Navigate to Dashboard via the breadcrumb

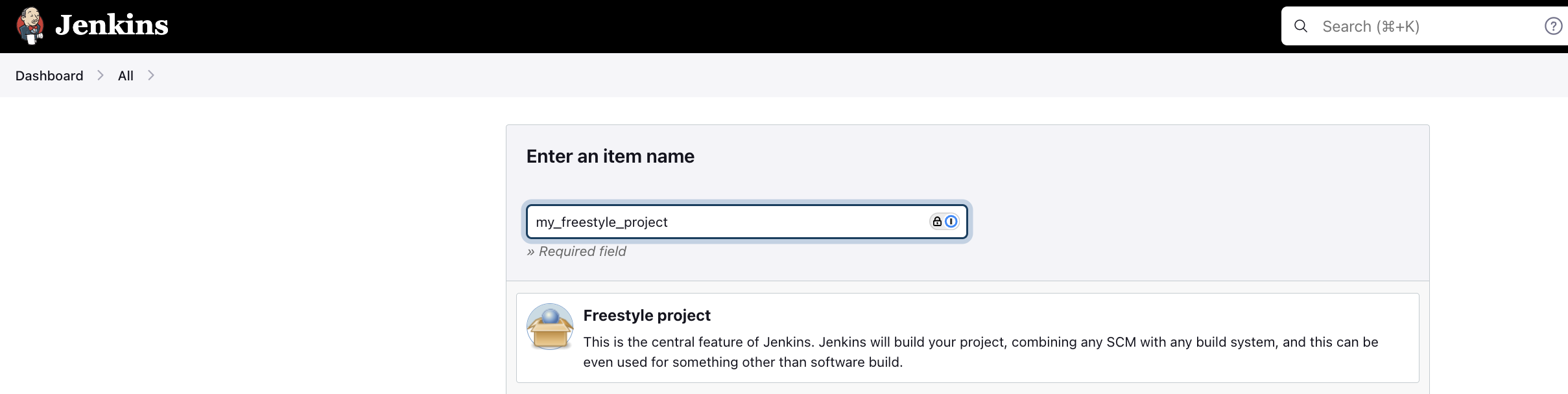[x=49, y=75]
